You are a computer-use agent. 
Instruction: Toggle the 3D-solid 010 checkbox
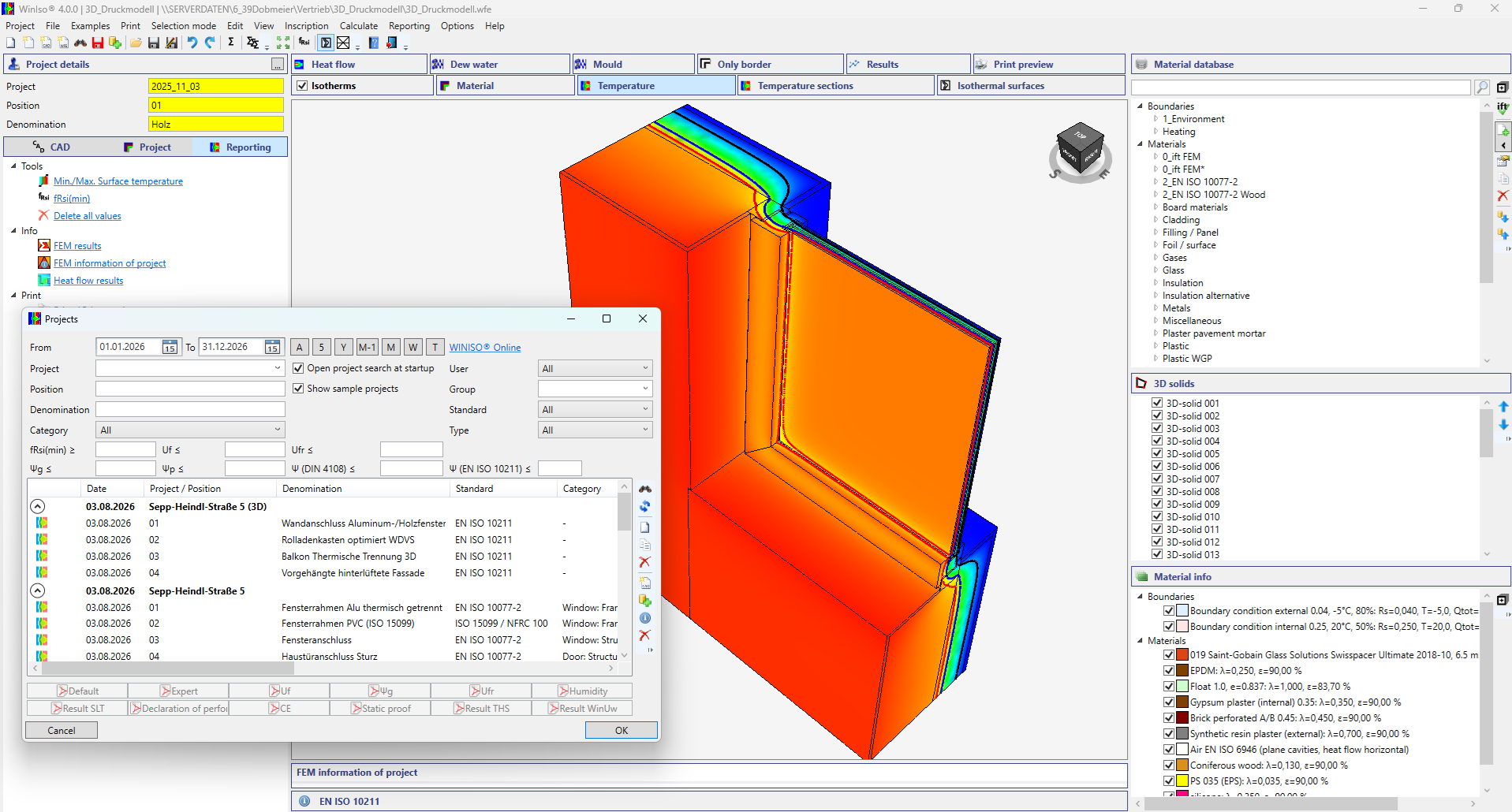point(1157,516)
